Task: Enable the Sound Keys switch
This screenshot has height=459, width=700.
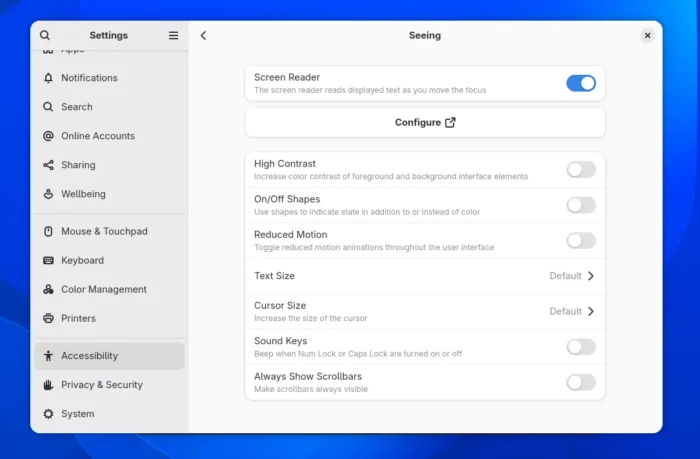Action: [581, 347]
